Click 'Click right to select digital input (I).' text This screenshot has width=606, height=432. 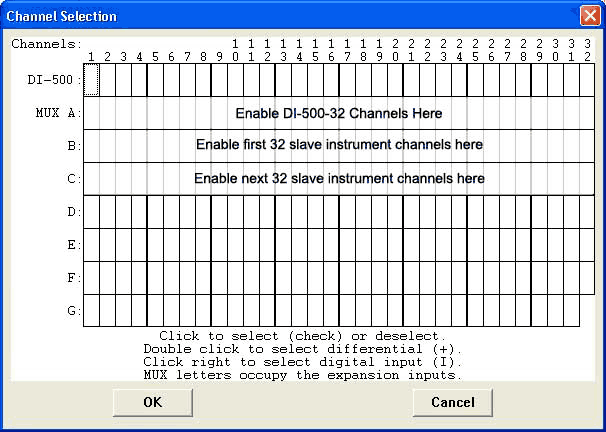(303, 362)
